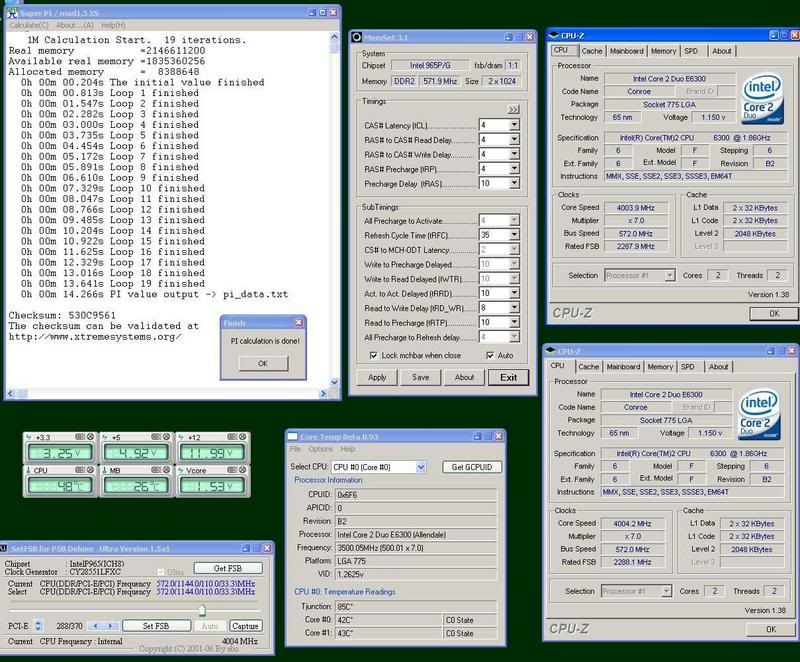Close the +3.3 voltage sensor widget
This screenshot has width=800, height=662.
[90, 437]
